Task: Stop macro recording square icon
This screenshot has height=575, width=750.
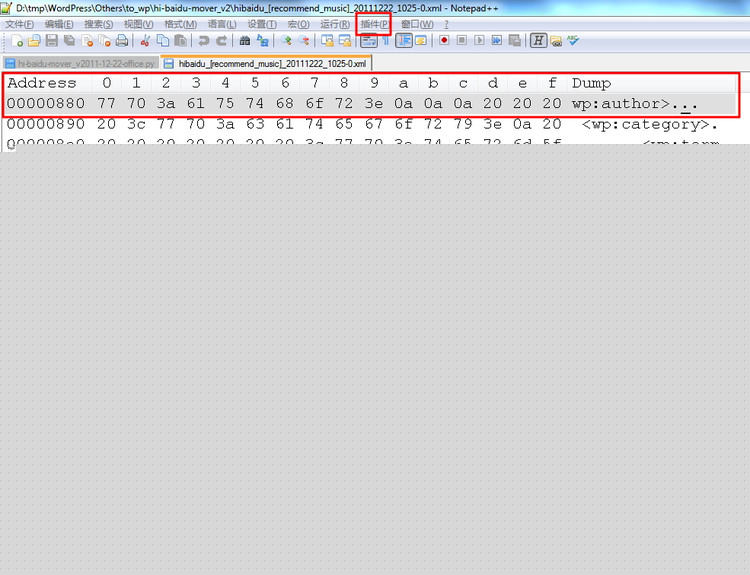Action: pyautogui.click(x=462, y=41)
